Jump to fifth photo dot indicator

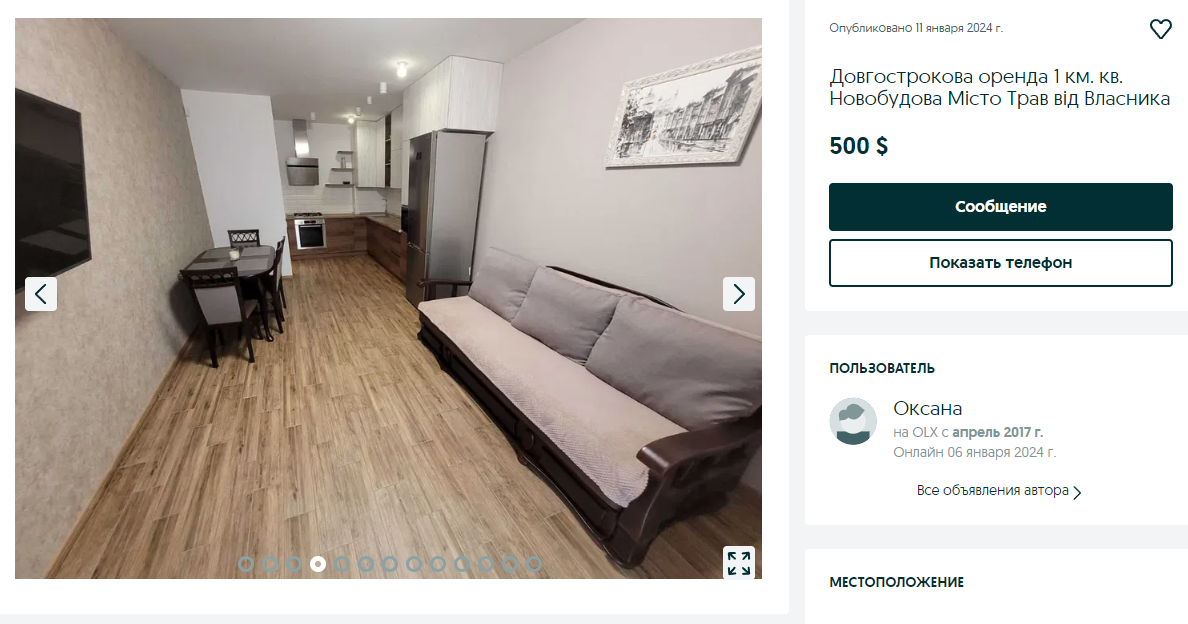pos(342,564)
